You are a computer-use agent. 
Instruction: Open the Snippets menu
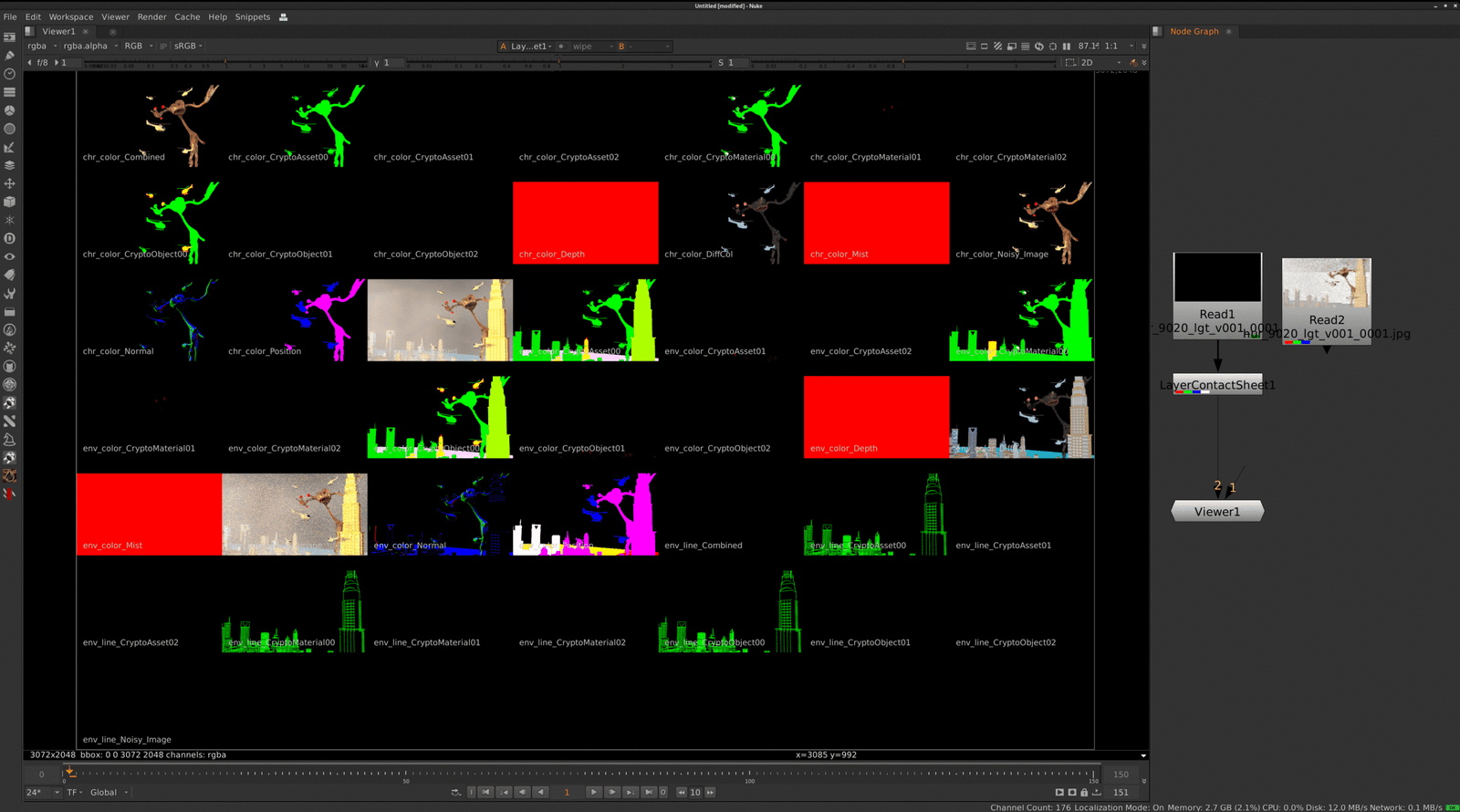click(253, 16)
